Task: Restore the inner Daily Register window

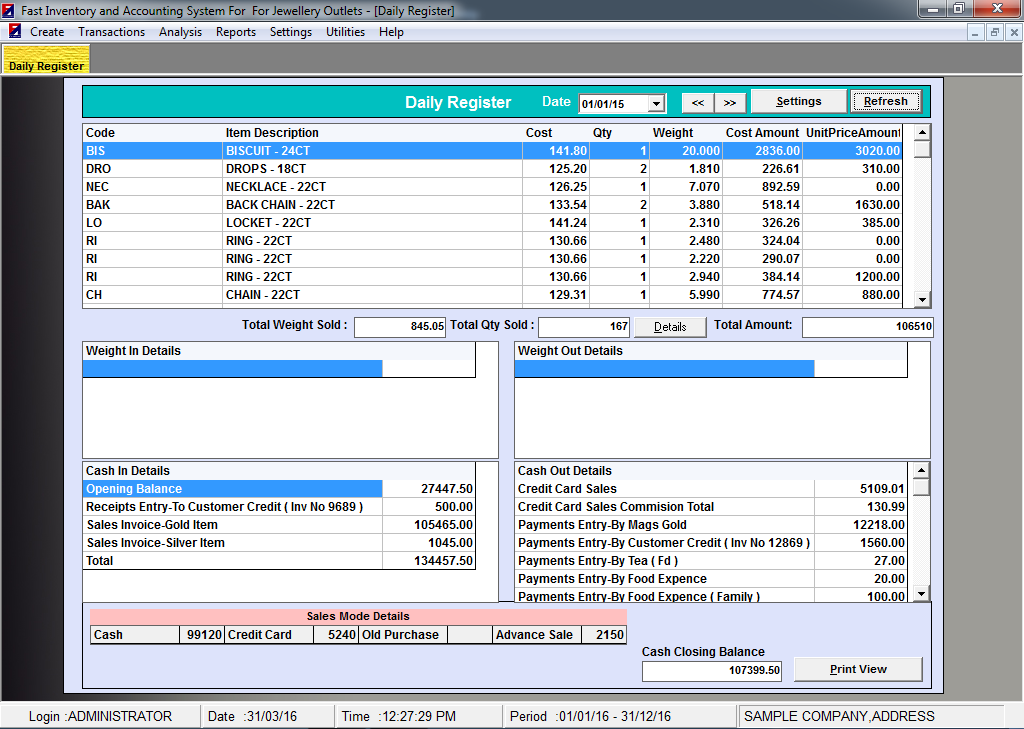Action: point(994,32)
